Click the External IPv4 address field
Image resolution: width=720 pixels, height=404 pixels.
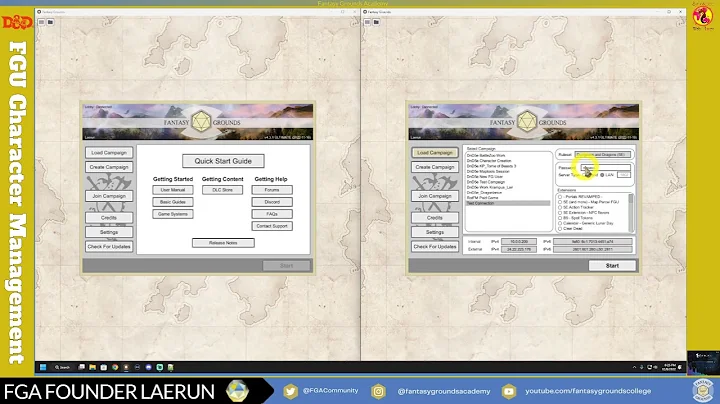(519, 249)
